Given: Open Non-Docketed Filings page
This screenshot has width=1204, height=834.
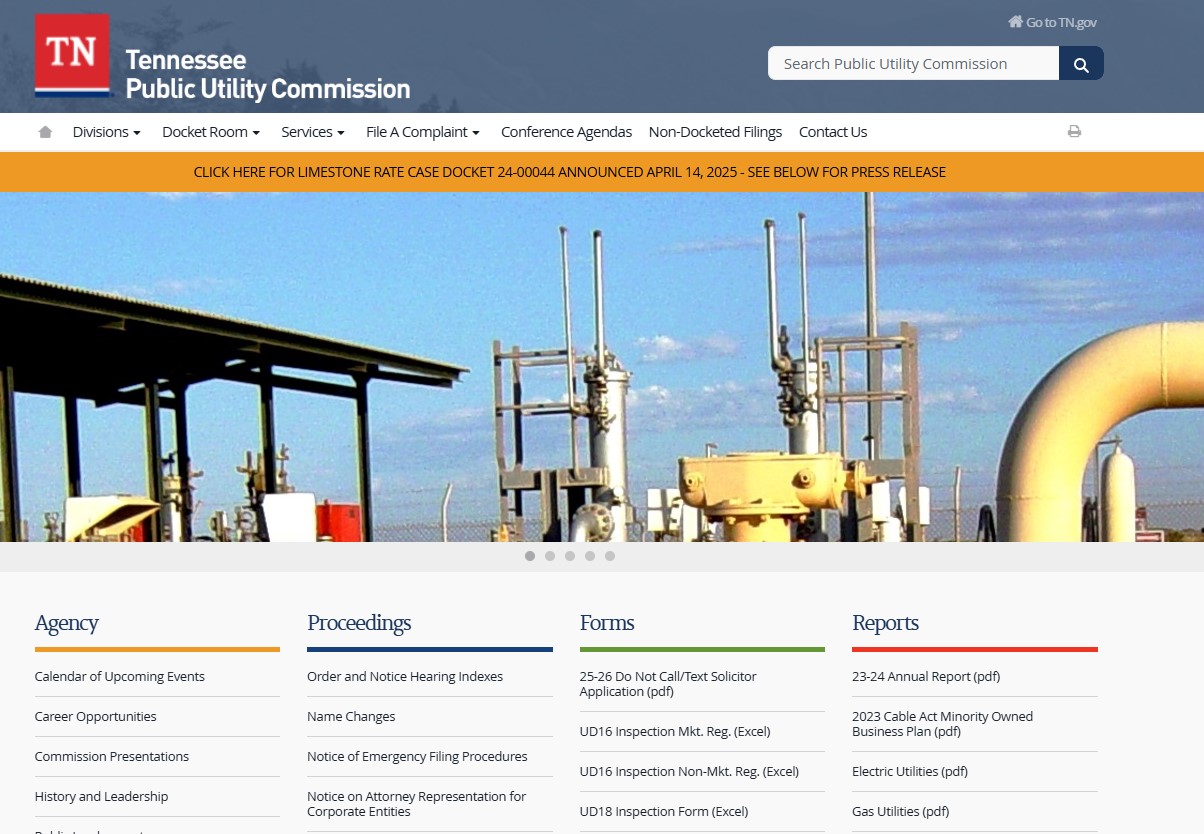Looking at the screenshot, I should [715, 132].
